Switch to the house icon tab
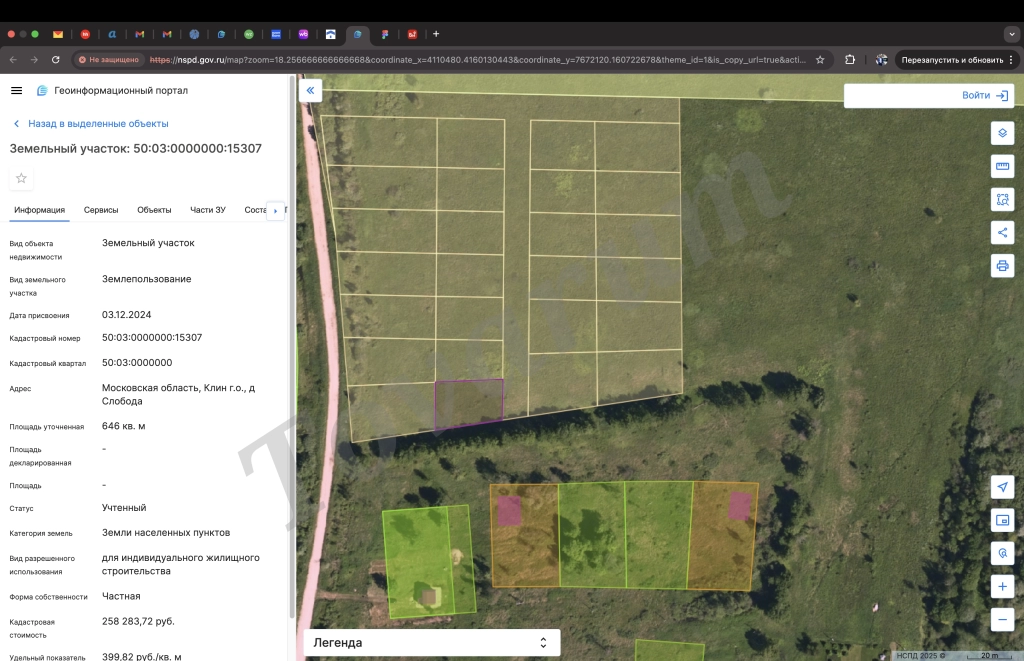This screenshot has width=1024, height=661. click(x=331, y=34)
